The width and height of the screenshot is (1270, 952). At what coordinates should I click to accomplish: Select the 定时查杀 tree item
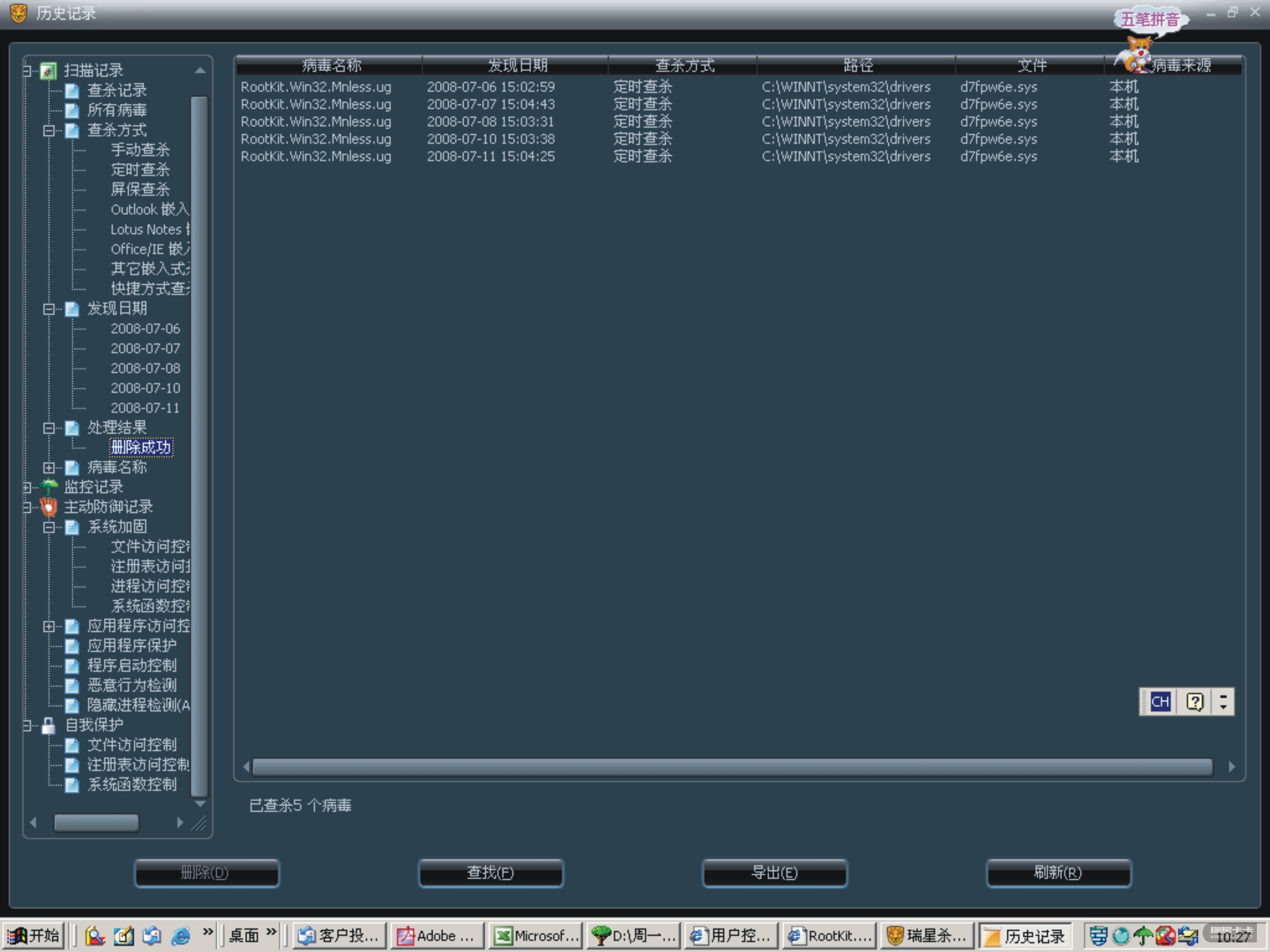tap(140, 170)
